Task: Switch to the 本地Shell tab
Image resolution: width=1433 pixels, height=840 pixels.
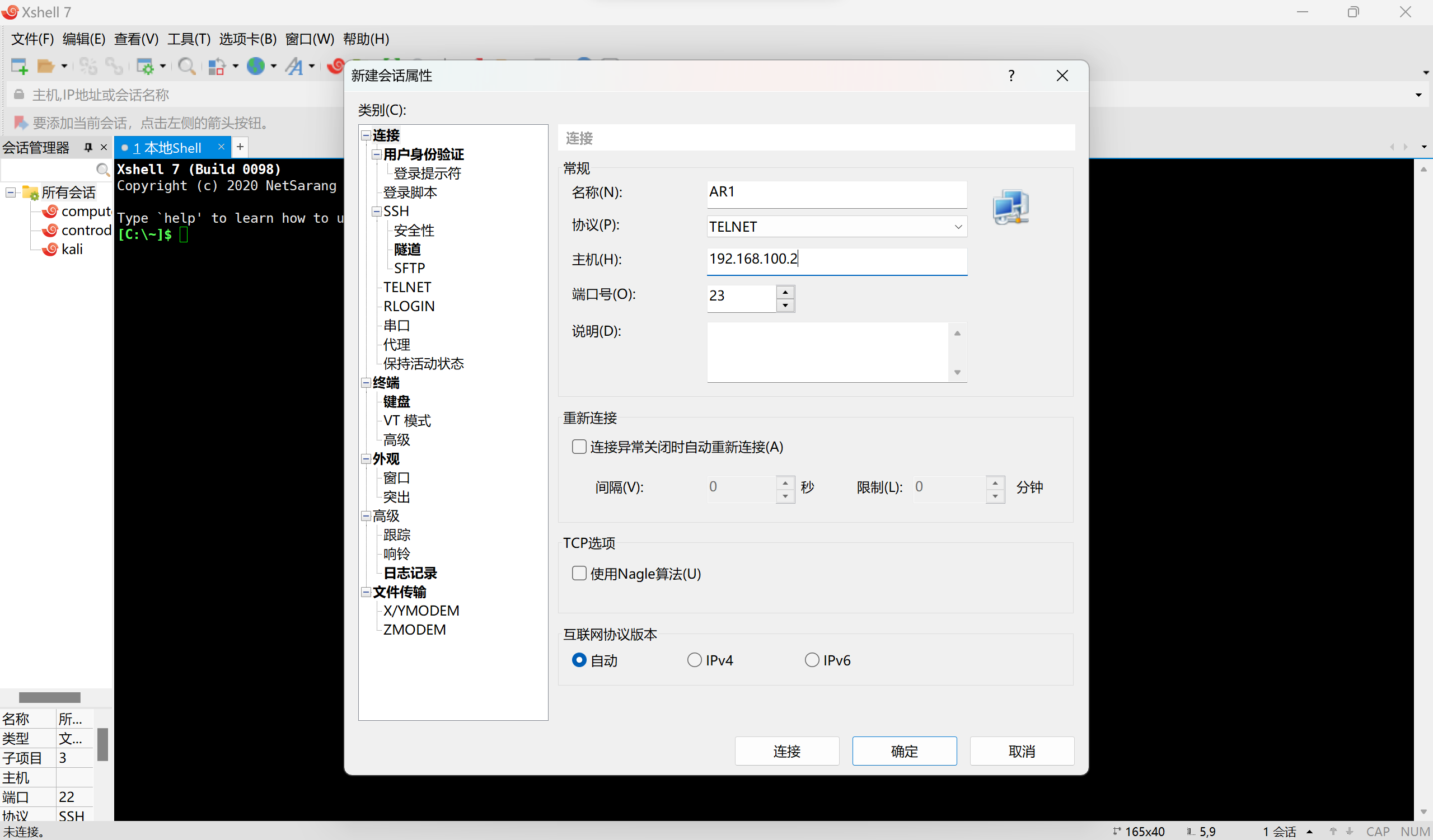Action: click(x=168, y=147)
